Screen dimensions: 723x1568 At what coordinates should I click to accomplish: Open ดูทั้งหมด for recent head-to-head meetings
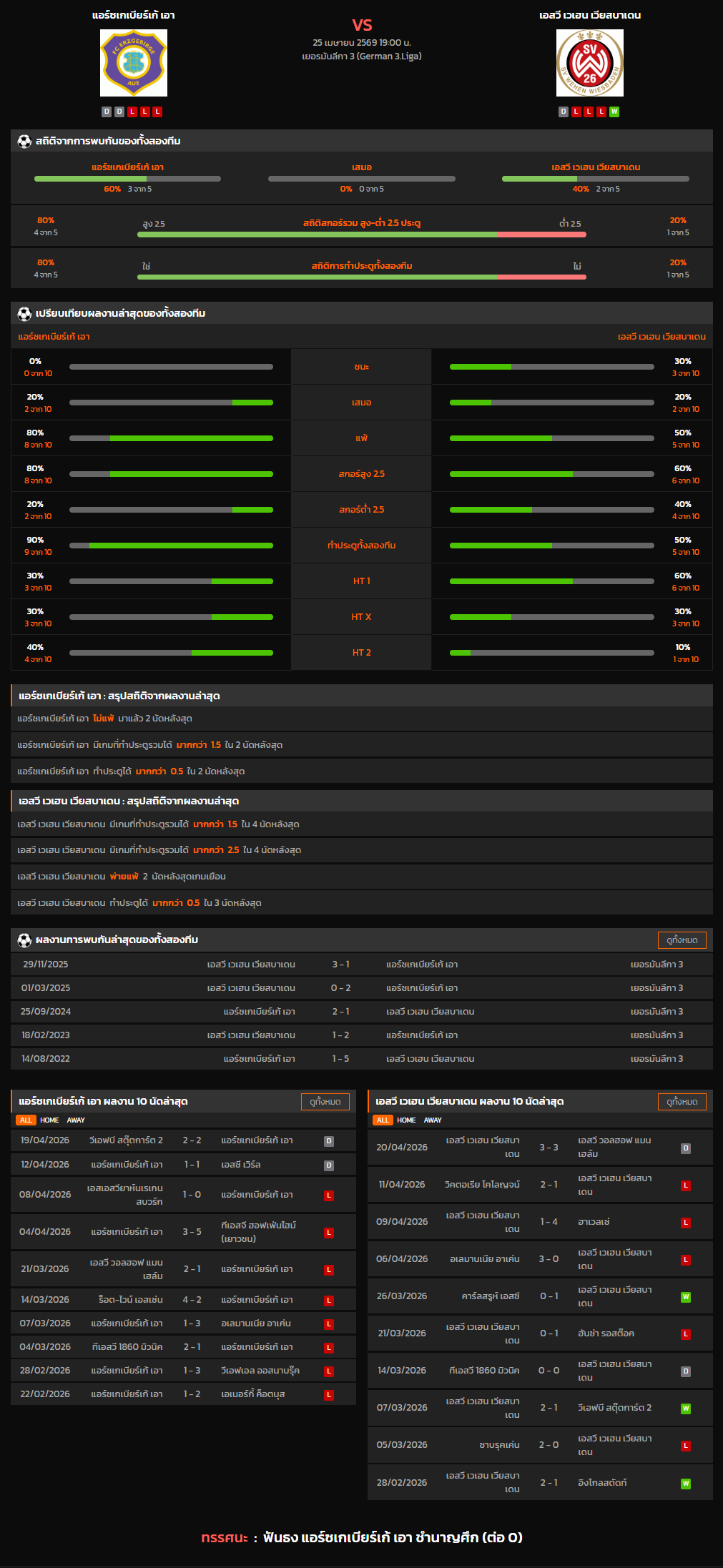682,940
